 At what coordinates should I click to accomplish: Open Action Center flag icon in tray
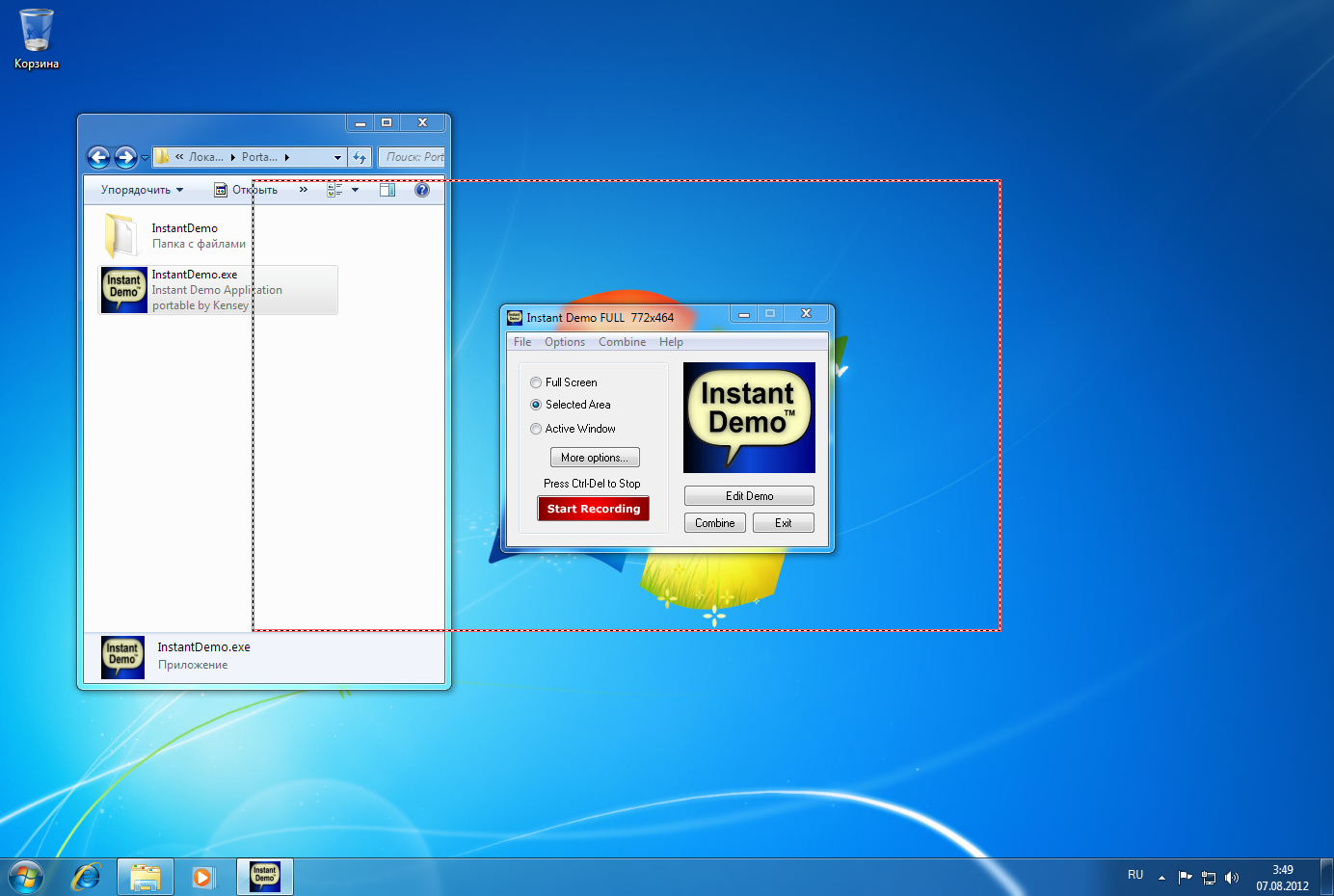[1186, 877]
